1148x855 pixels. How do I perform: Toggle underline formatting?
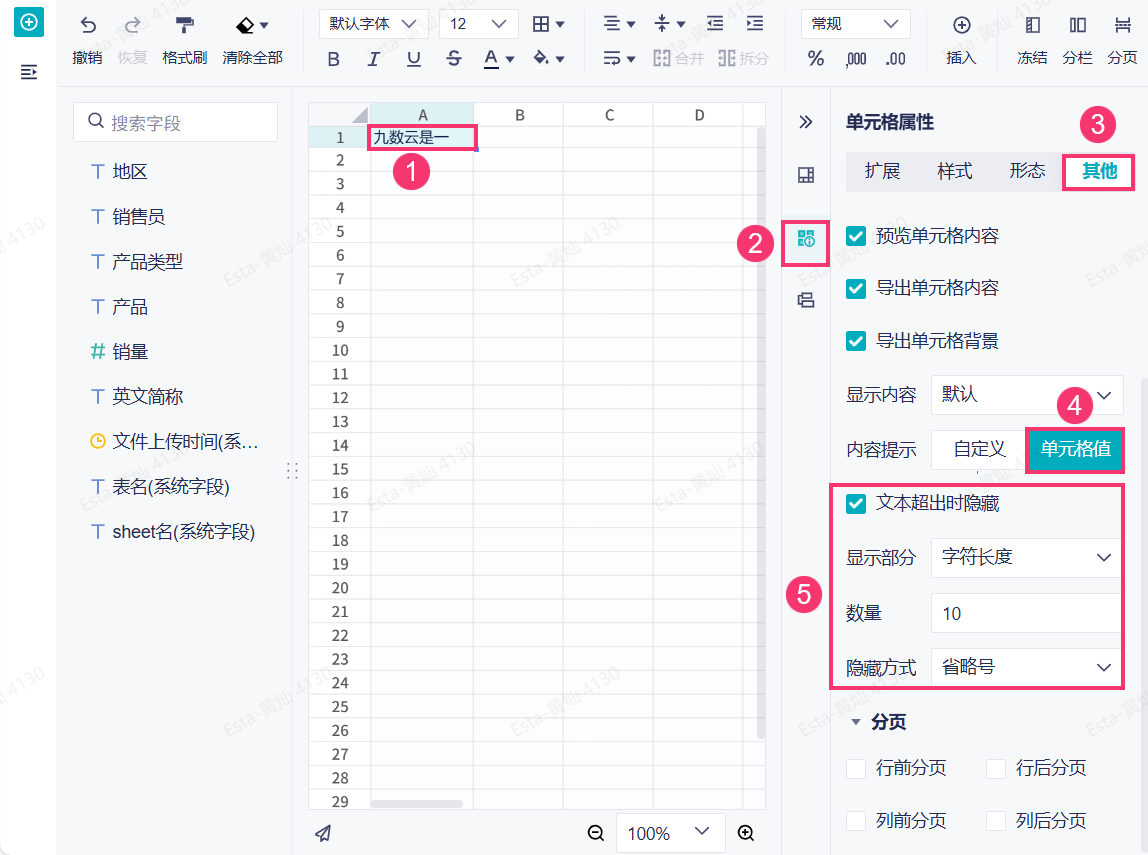click(414, 59)
